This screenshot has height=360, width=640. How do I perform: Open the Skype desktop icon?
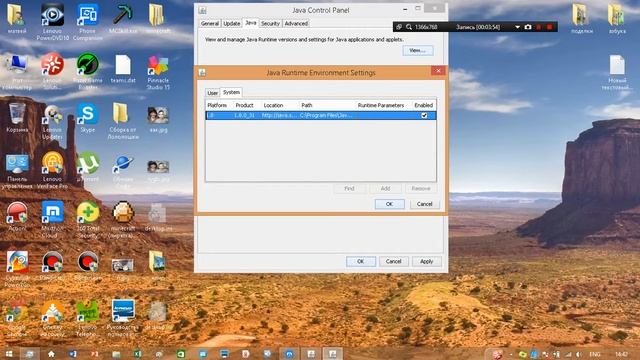87,118
